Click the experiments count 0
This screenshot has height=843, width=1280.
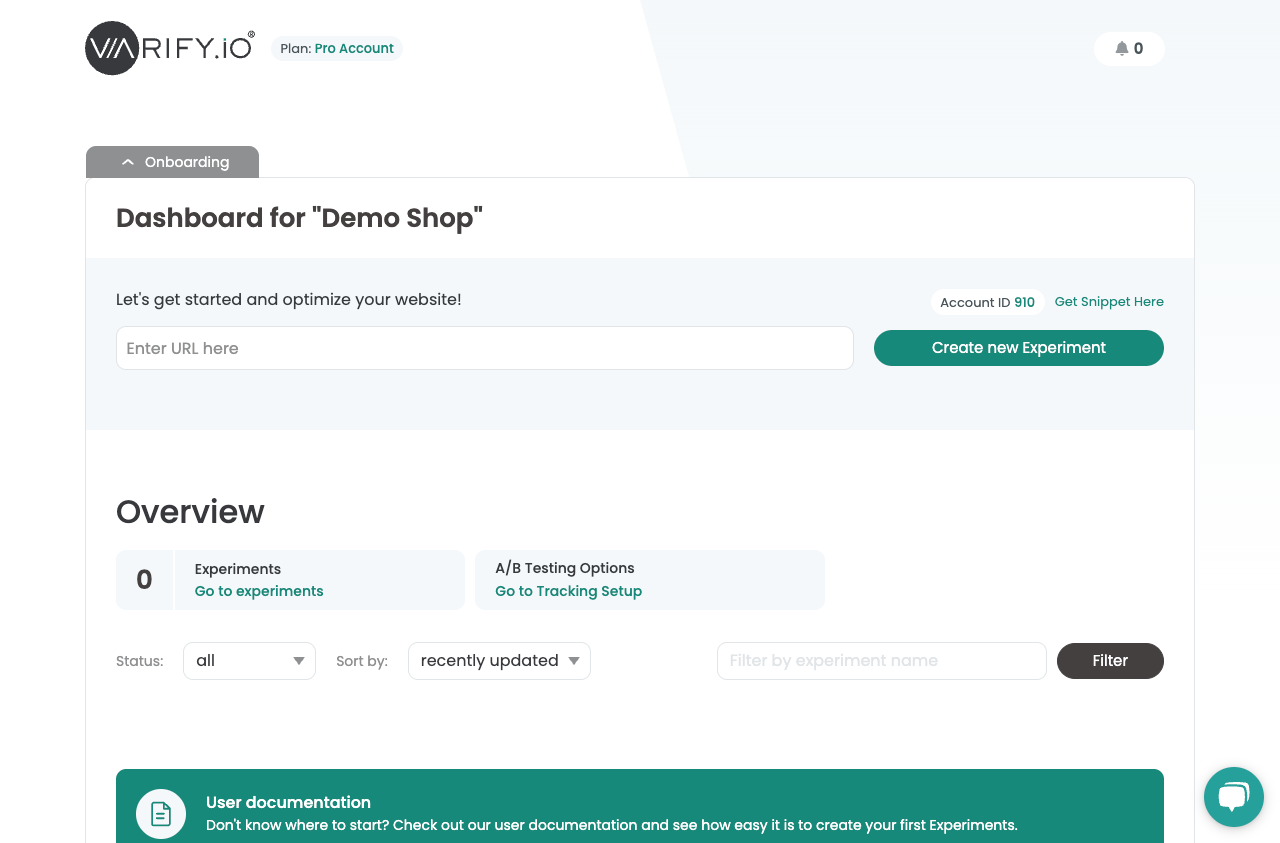(144, 580)
